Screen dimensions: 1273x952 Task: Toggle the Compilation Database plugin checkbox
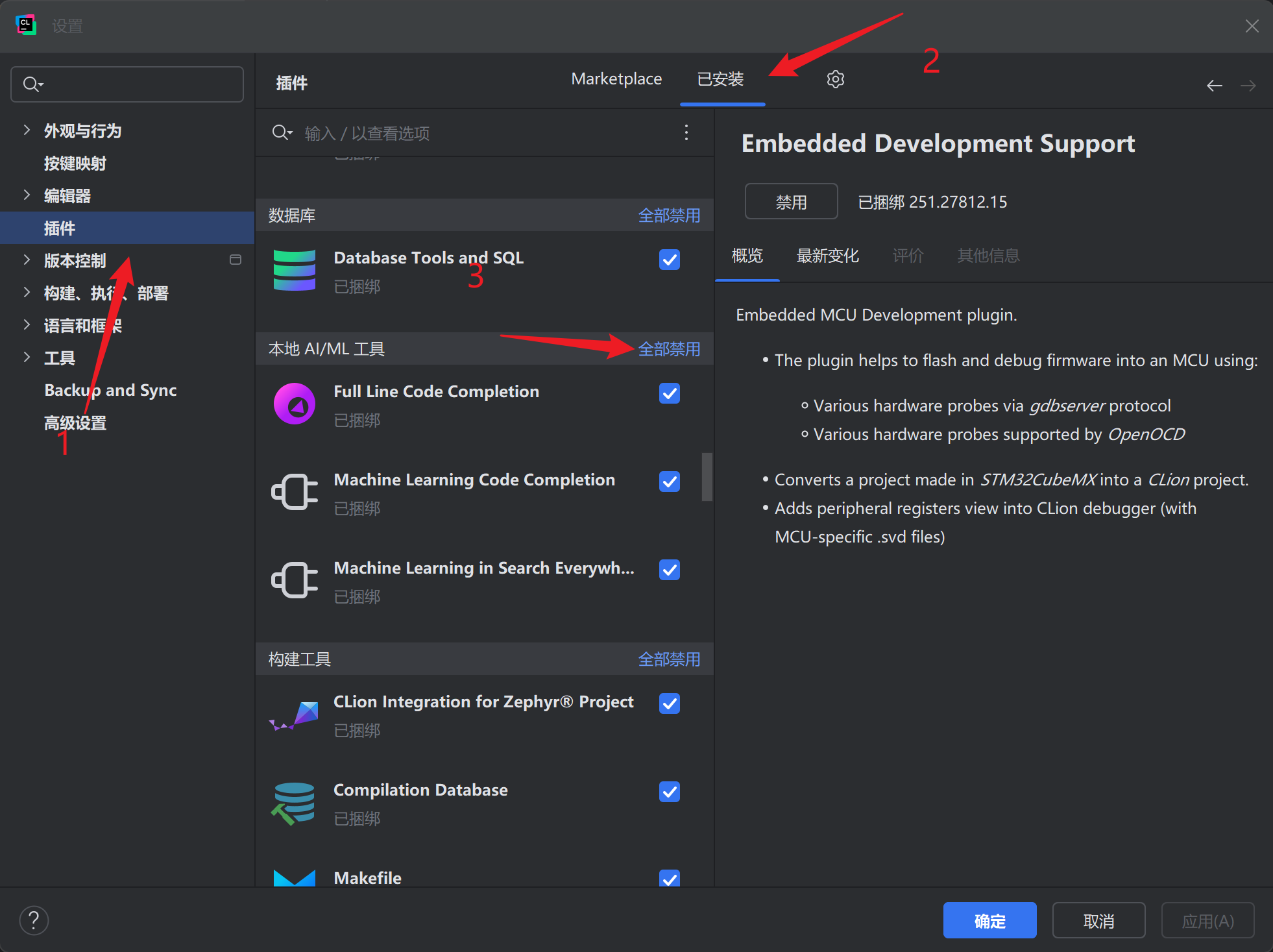669,792
